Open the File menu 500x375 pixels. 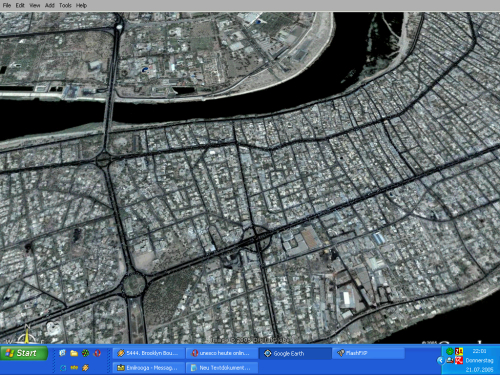tap(7, 5)
